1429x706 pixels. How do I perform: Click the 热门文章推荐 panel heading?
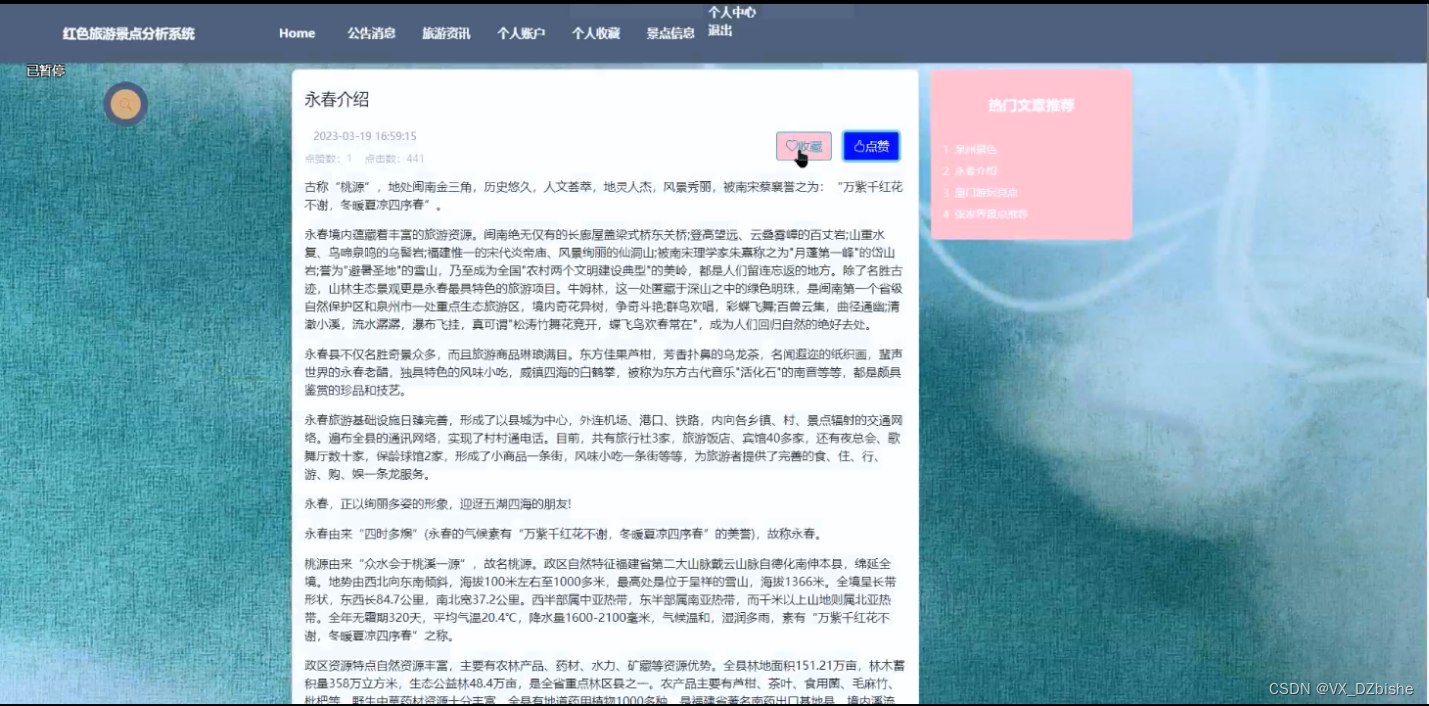pyautogui.click(x=1031, y=105)
